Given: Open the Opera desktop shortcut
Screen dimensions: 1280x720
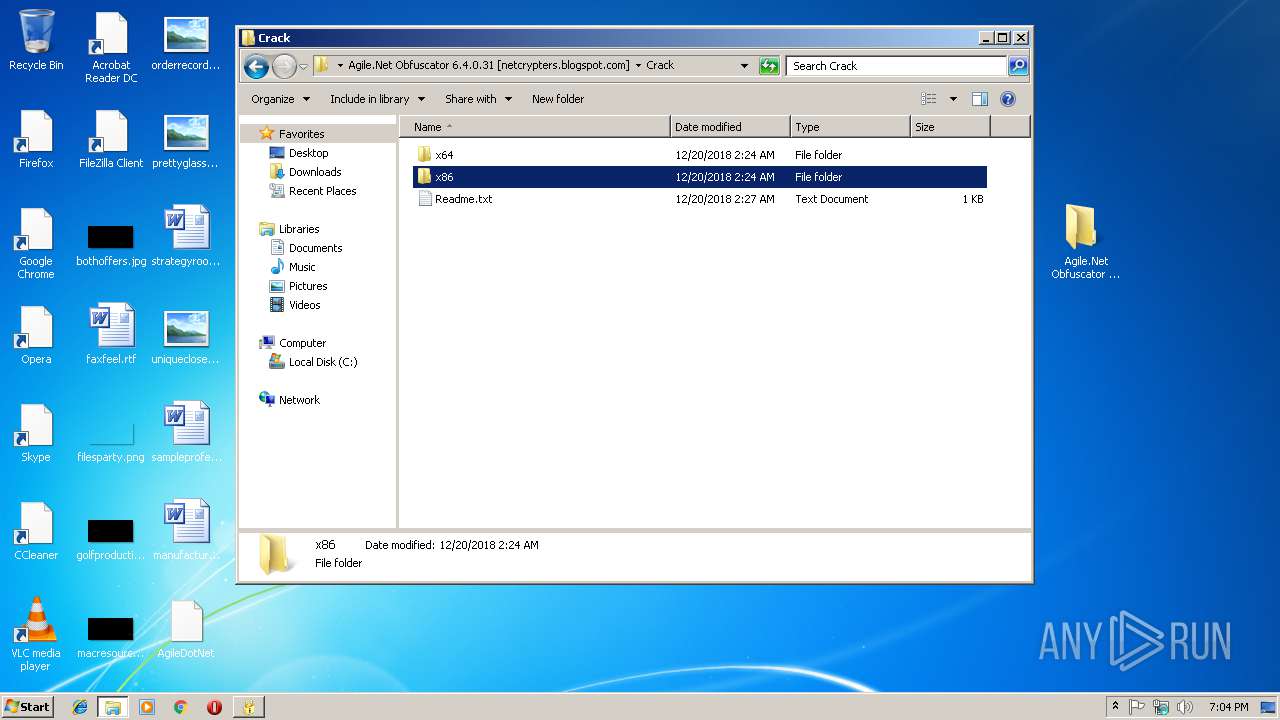Looking at the screenshot, I should (36, 334).
